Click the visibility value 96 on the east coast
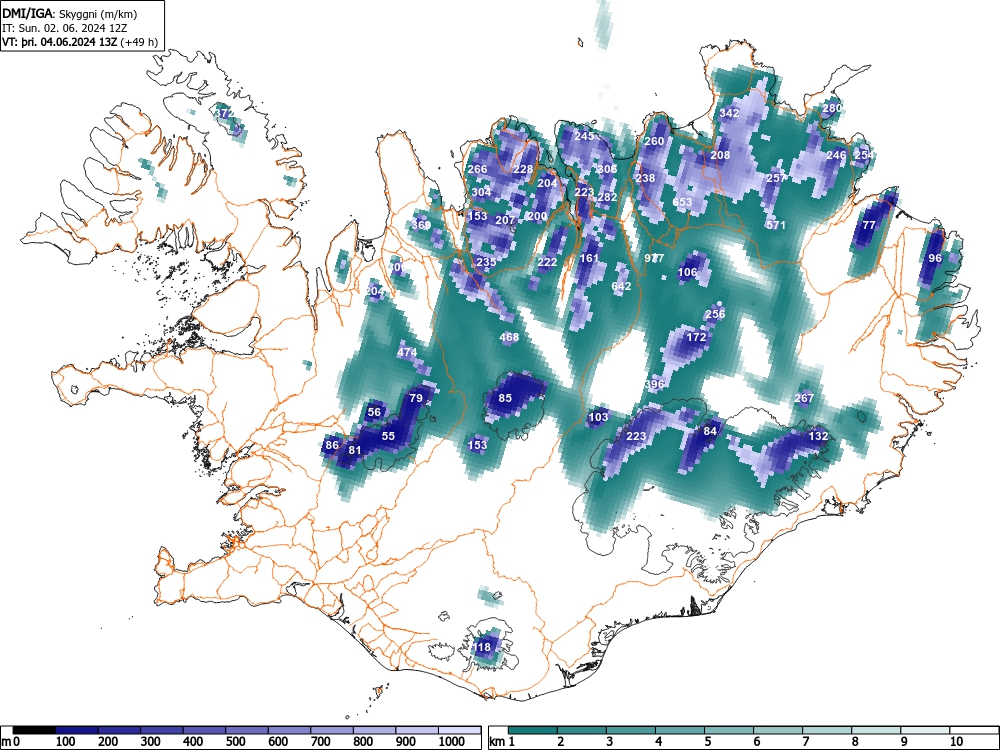The image size is (1000, 750). (x=935, y=258)
